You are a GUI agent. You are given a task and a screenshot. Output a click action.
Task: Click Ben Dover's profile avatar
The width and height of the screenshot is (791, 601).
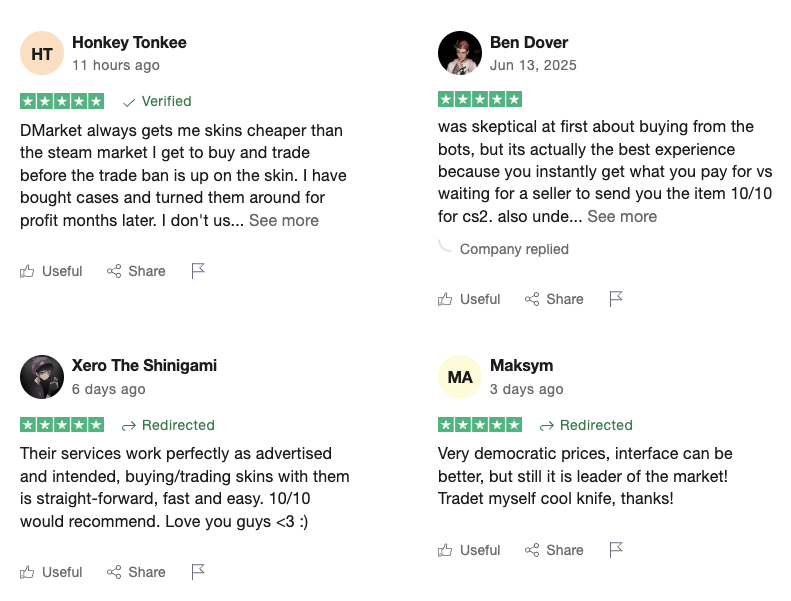pyautogui.click(x=460, y=53)
